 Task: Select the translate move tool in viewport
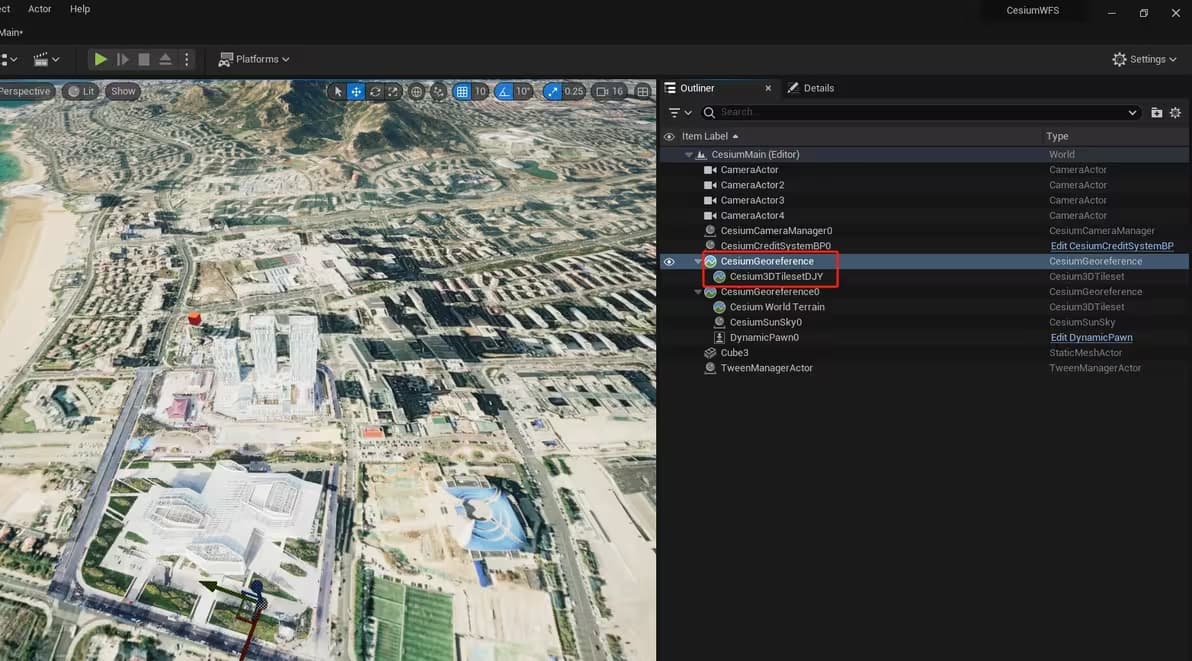pos(356,92)
